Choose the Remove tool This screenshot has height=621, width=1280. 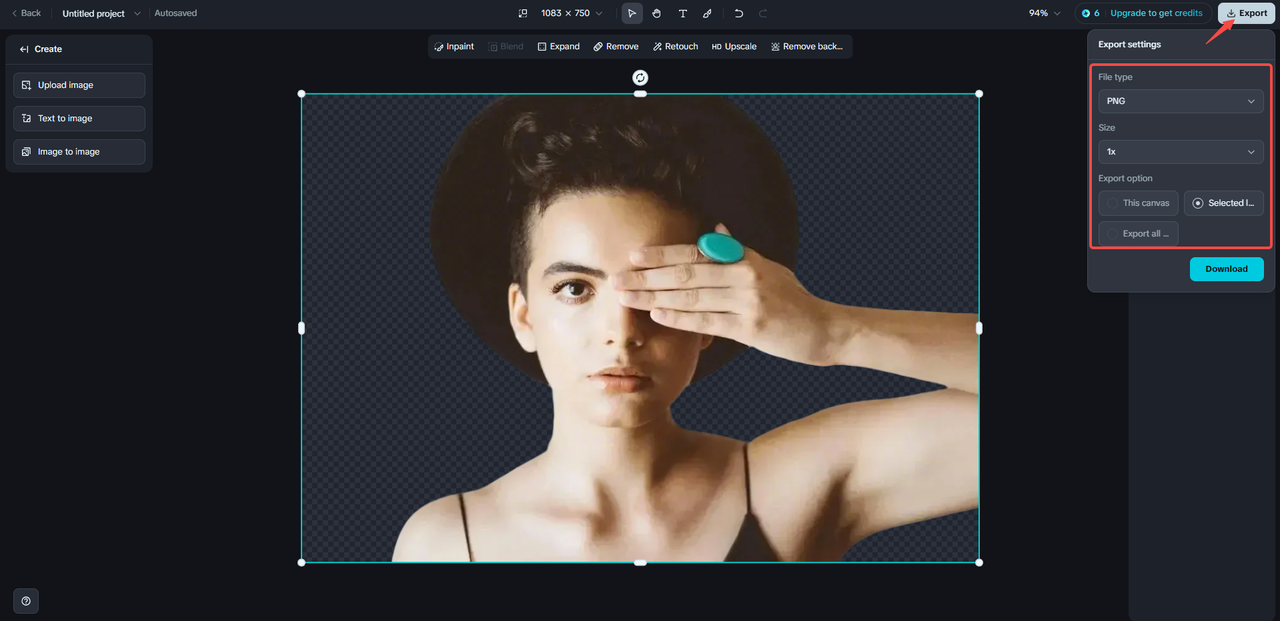tap(616, 47)
